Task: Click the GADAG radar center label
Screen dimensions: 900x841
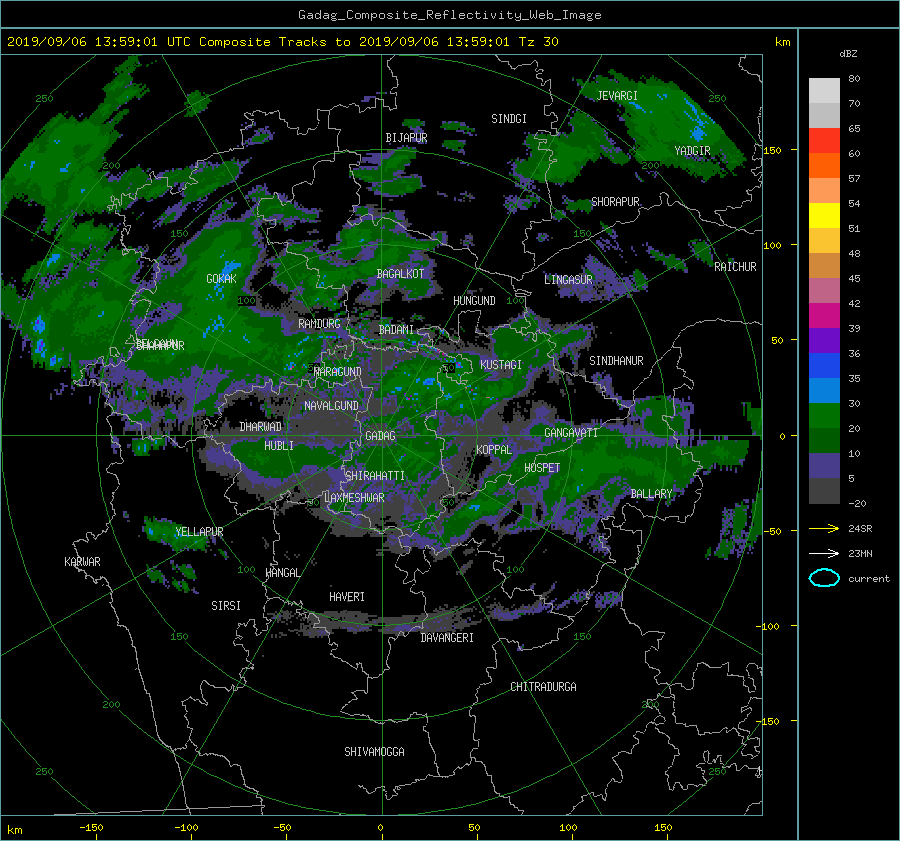Action: (381, 436)
